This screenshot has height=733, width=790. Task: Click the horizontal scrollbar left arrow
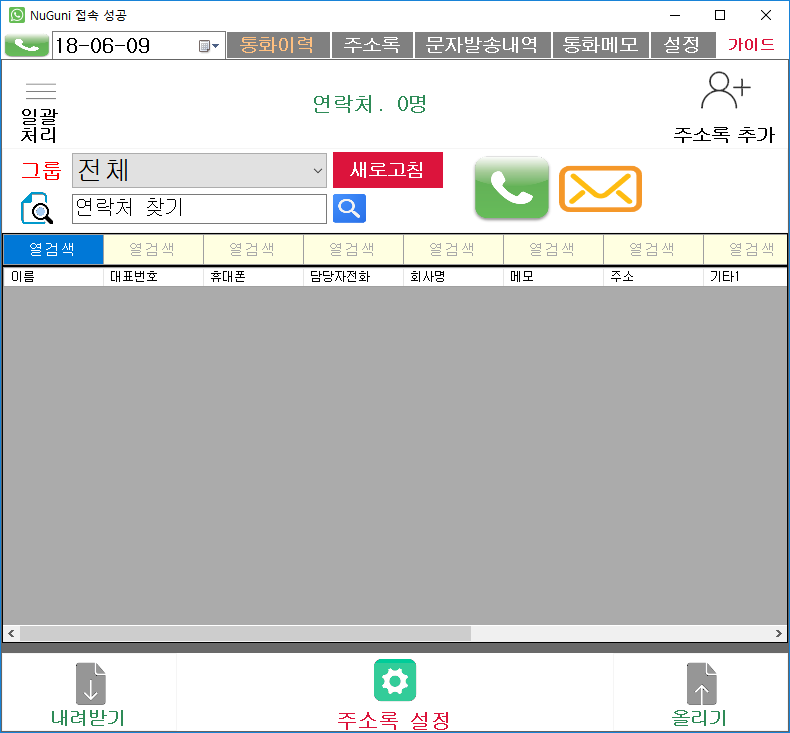[11, 633]
